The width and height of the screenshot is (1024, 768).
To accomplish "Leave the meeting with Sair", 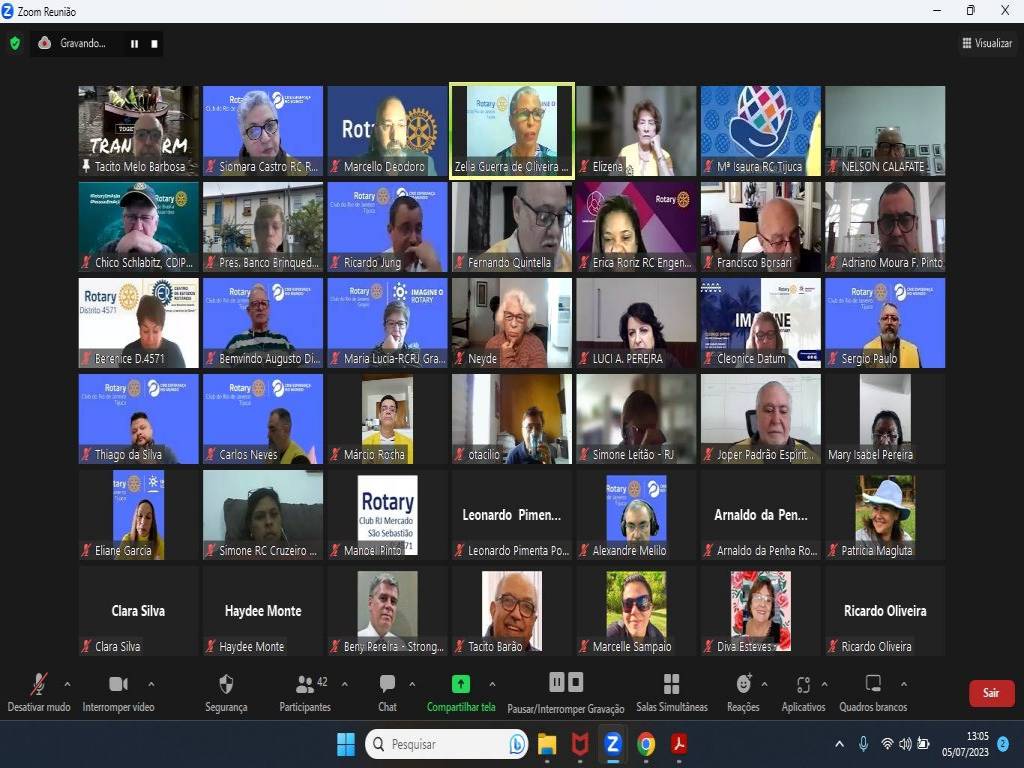I will pos(990,692).
